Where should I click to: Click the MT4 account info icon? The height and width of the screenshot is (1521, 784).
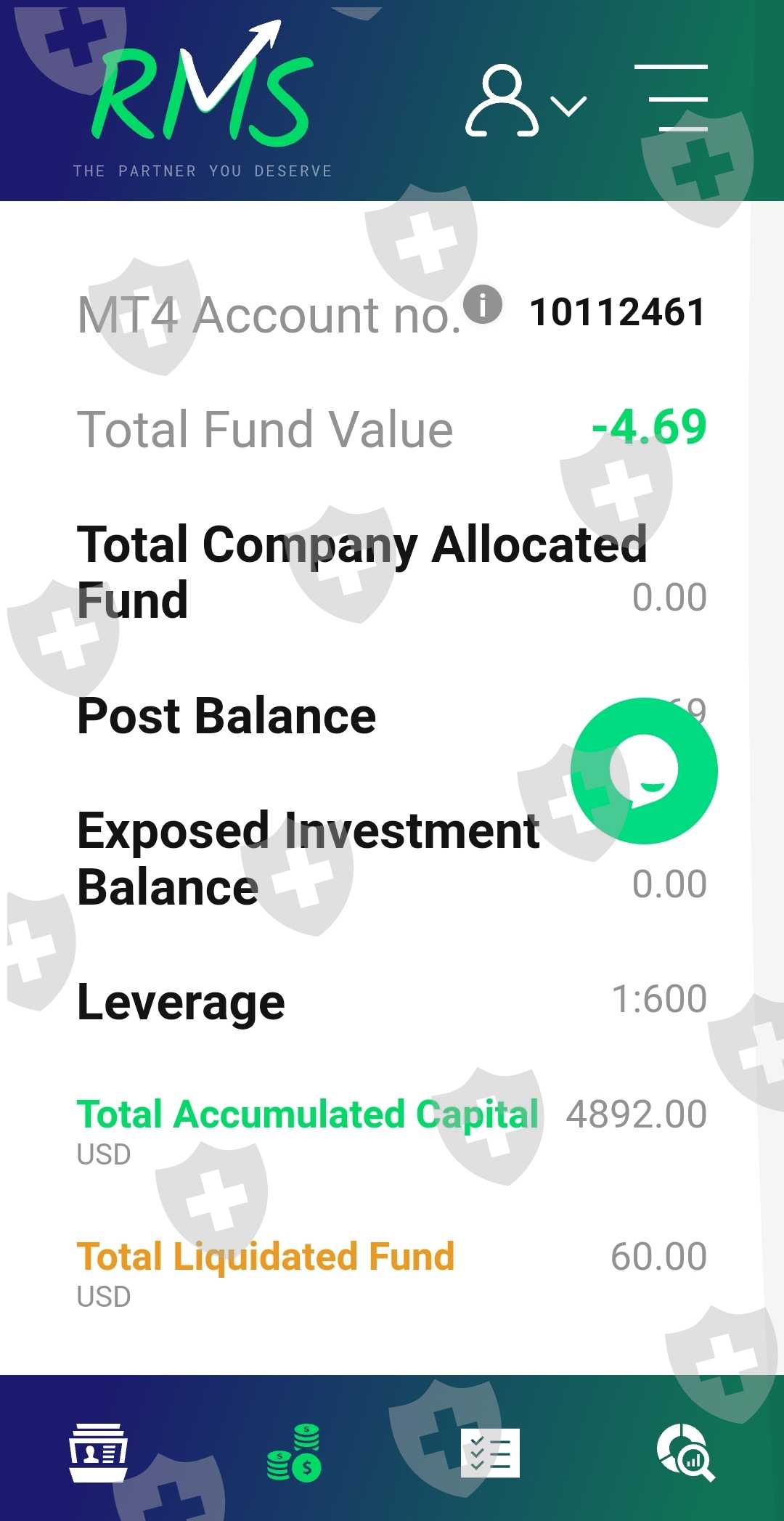click(483, 304)
